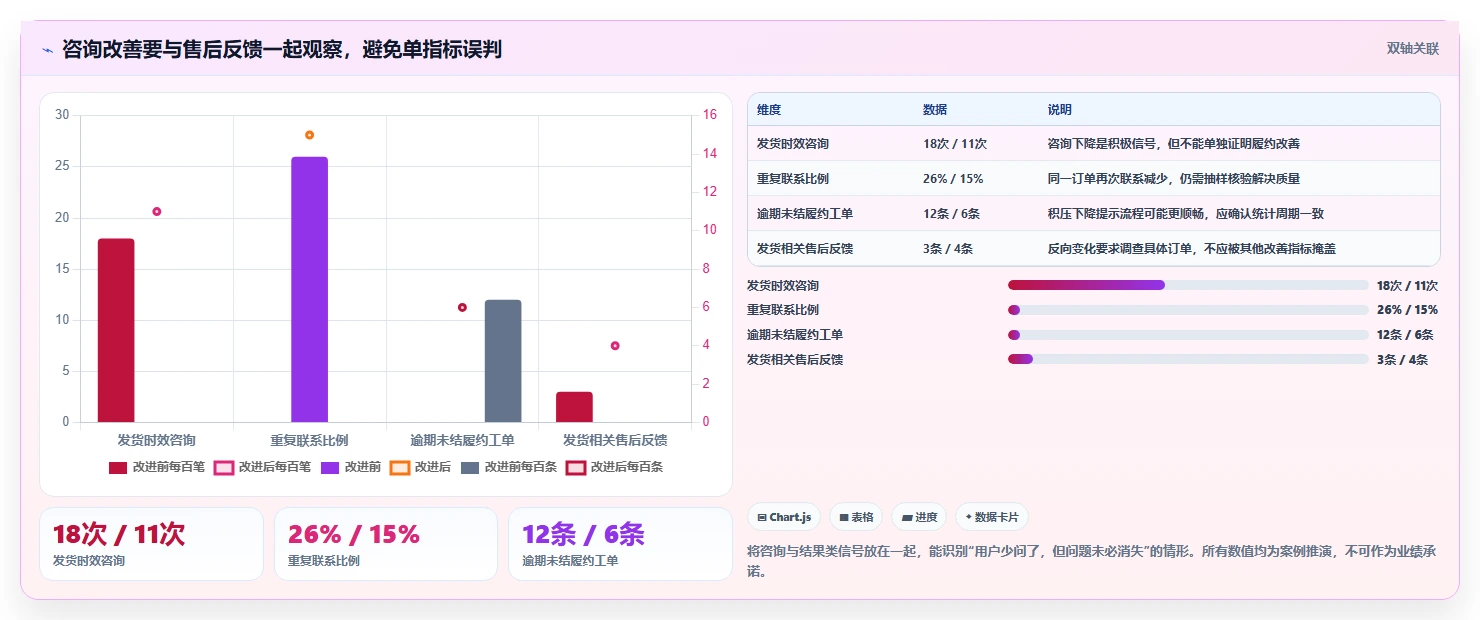The height and width of the screenshot is (620, 1480).
Task: Click the x-axis label 重复联系比例
Action: point(309,440)
